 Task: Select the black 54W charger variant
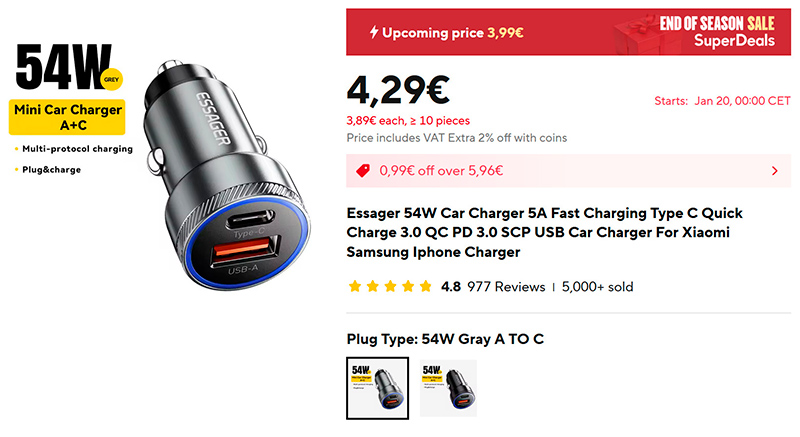[x=448, y=388]
